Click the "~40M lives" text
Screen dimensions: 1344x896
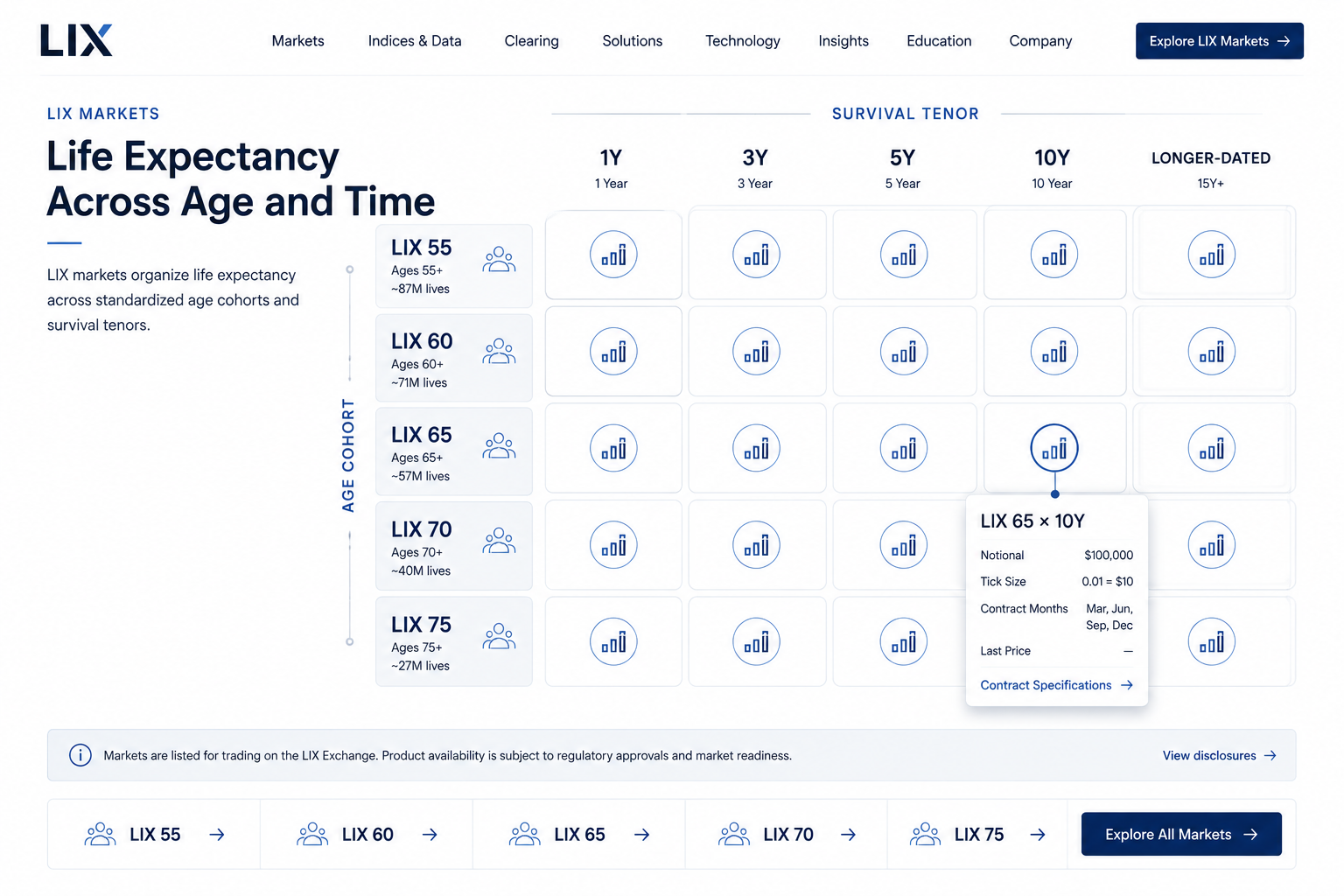[x=421, y=570]
